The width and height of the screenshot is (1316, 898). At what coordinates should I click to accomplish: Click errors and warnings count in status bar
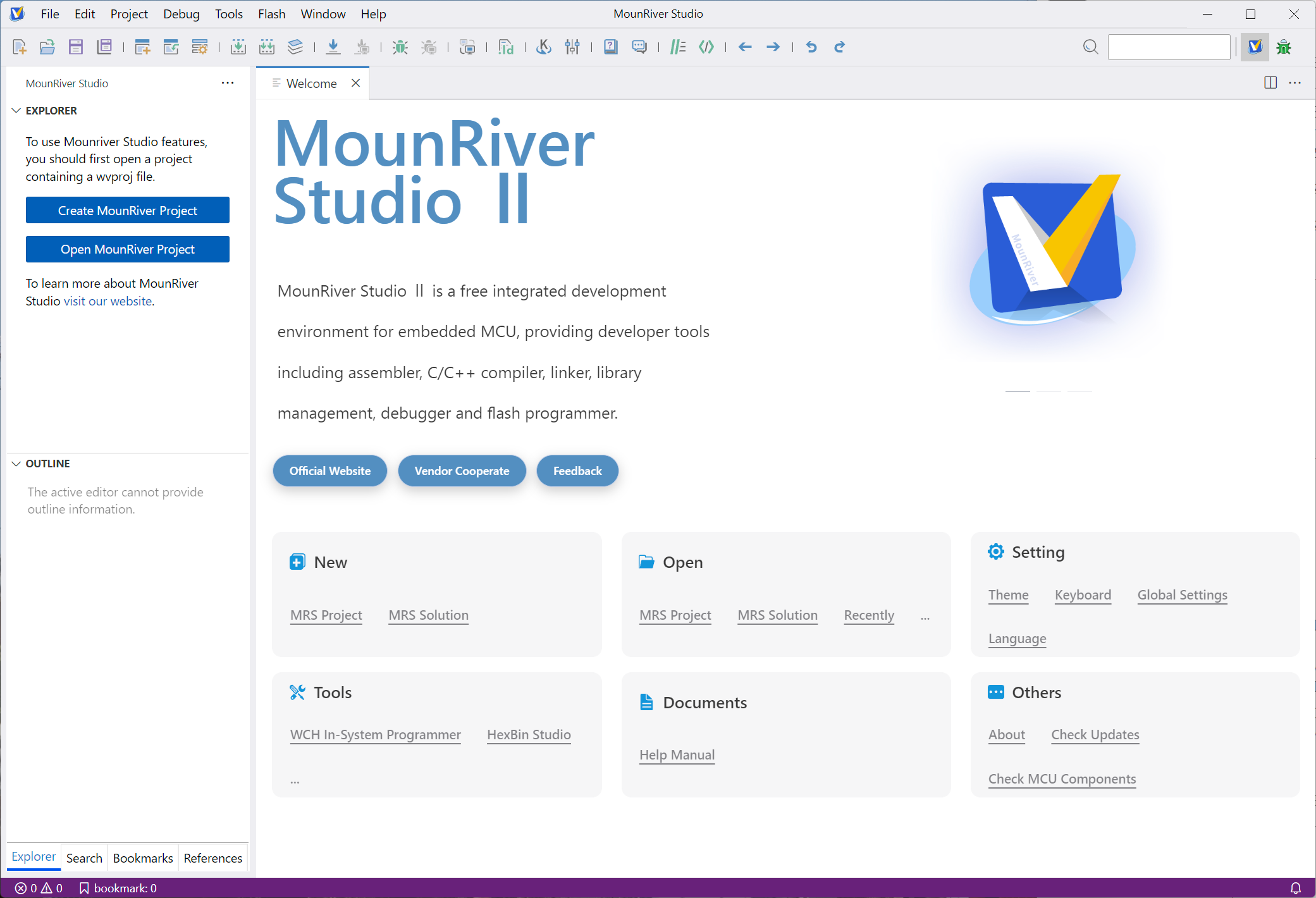coord(39,888)
